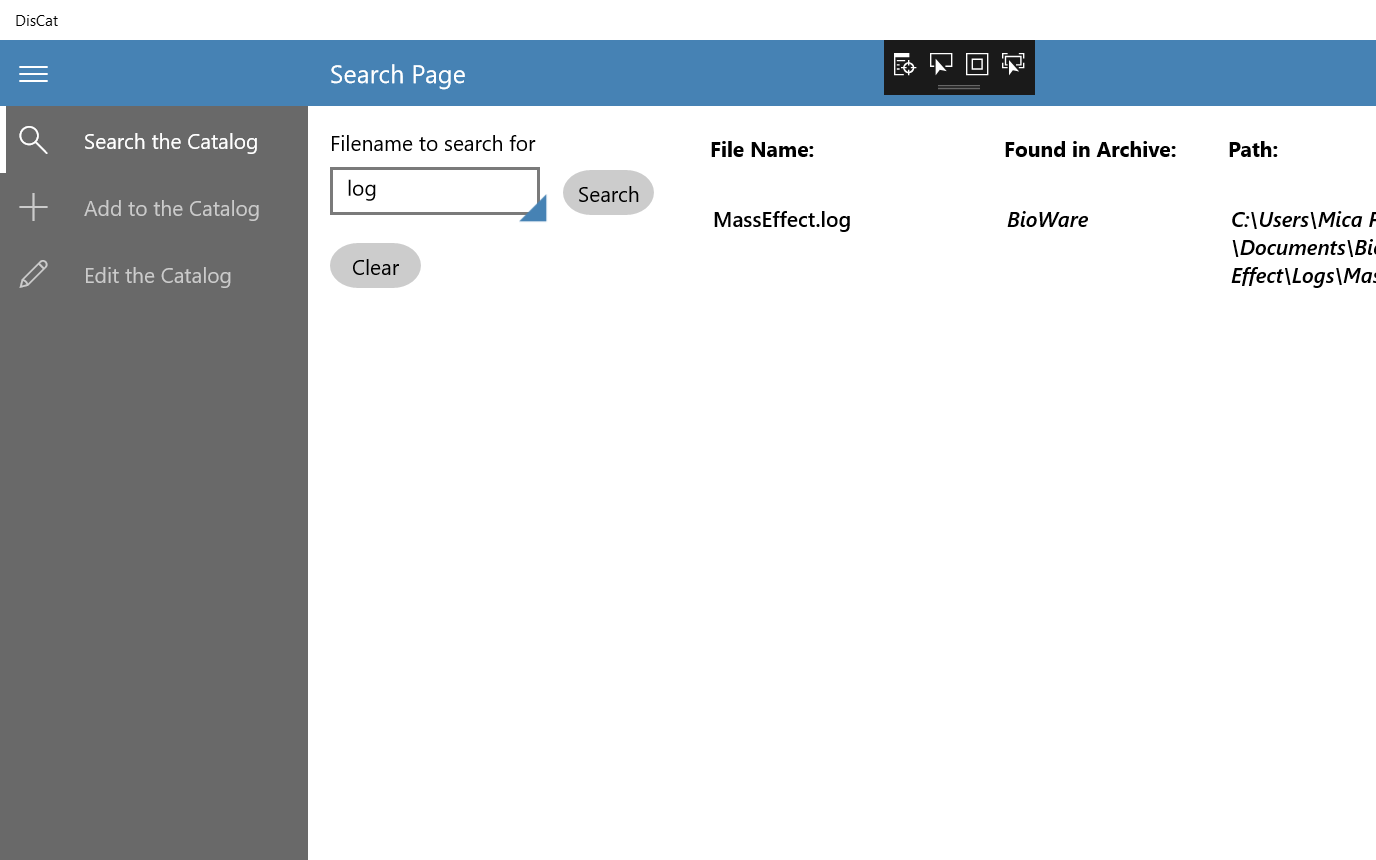Select Add to the Catalog menu item
Screen dimensions: 1376x860
coord(154,207)
